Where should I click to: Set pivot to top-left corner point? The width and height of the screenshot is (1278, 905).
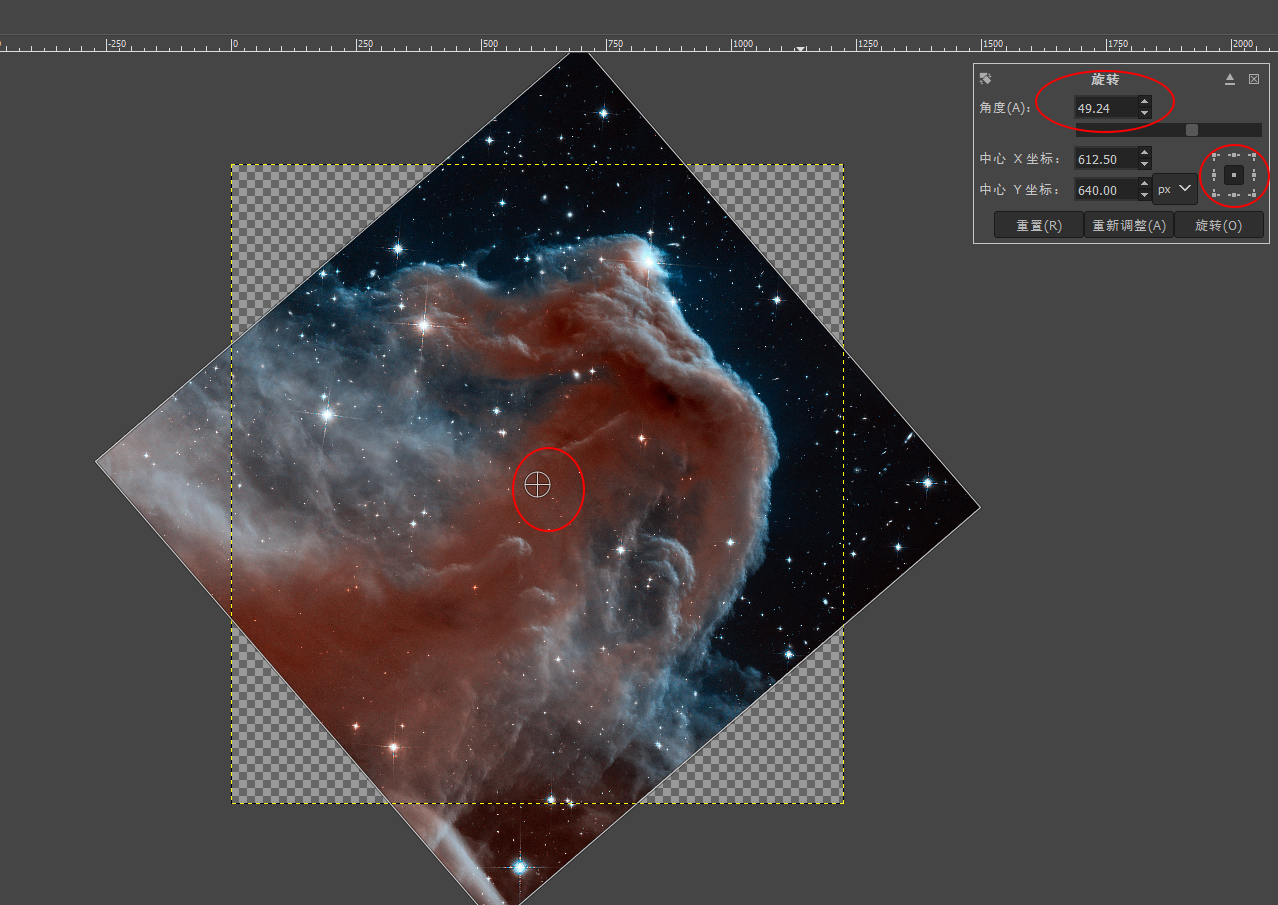tap(1214, 155)
